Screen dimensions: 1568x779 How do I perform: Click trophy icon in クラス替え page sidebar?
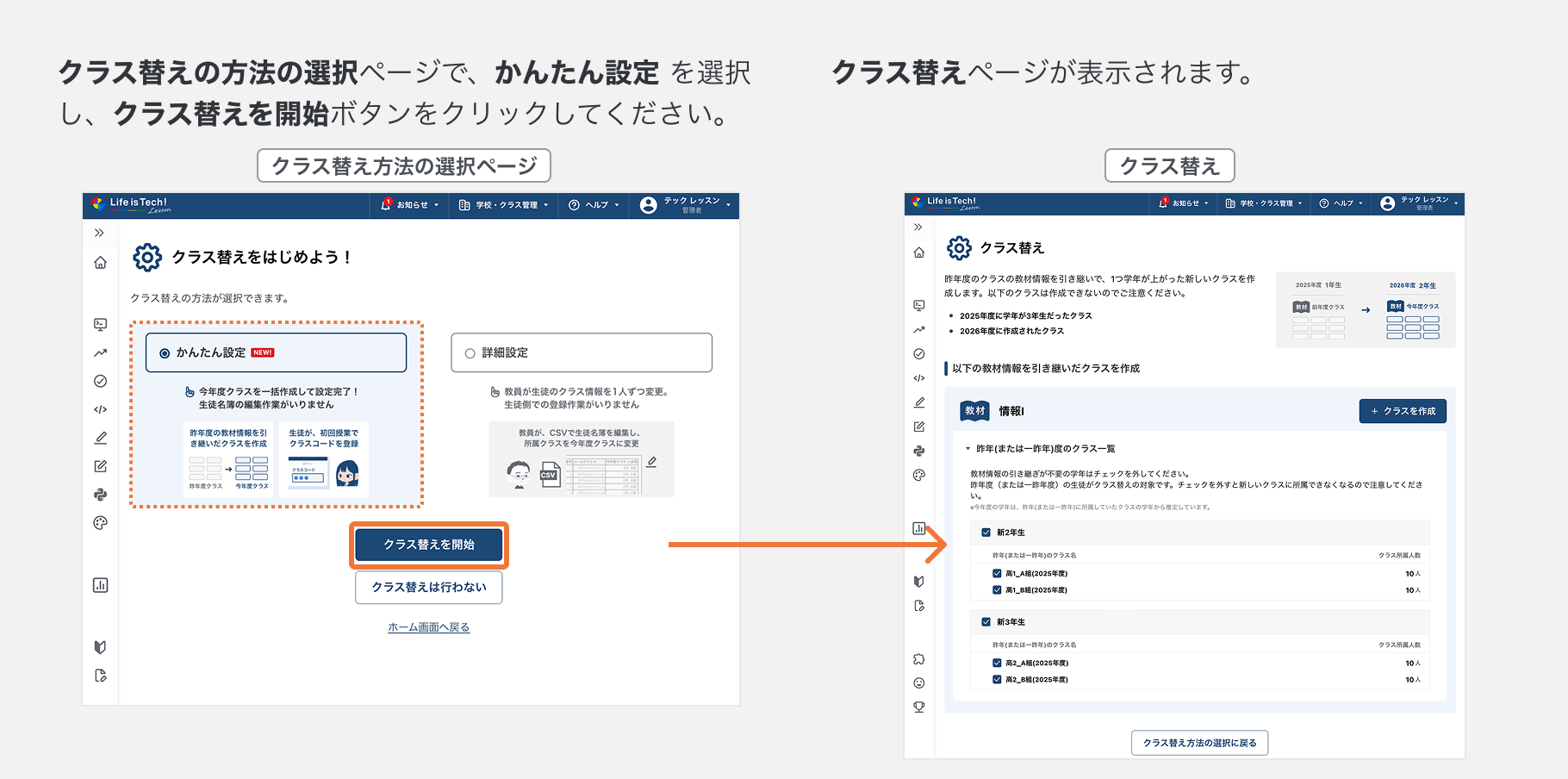[x=918, y=707]
